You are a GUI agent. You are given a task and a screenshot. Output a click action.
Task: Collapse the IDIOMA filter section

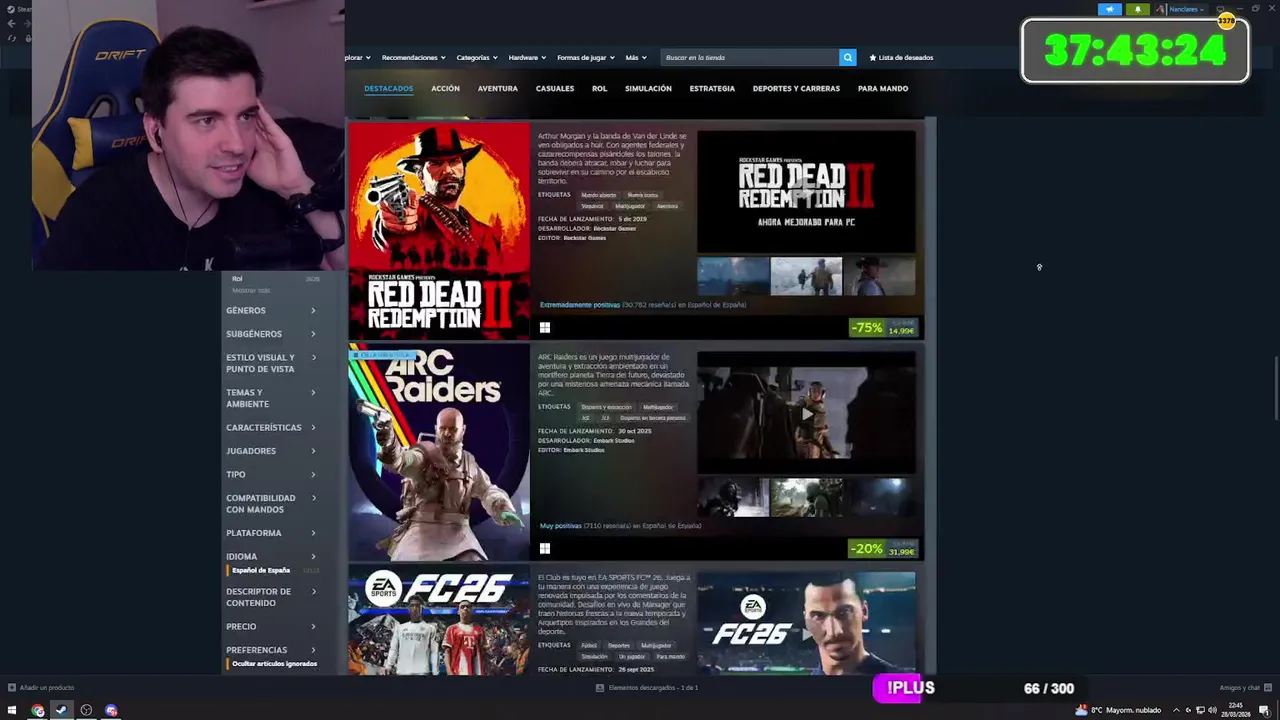(x=271, y=556)
